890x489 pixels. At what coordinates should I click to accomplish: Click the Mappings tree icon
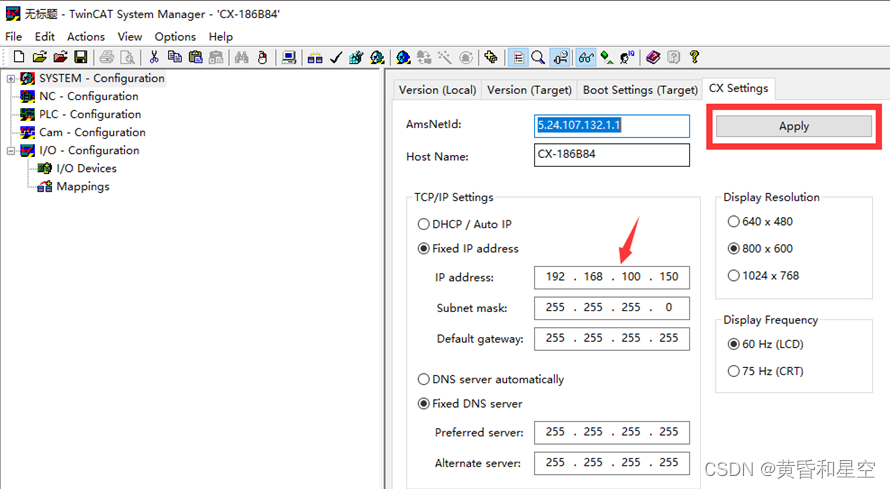point(45,187)
